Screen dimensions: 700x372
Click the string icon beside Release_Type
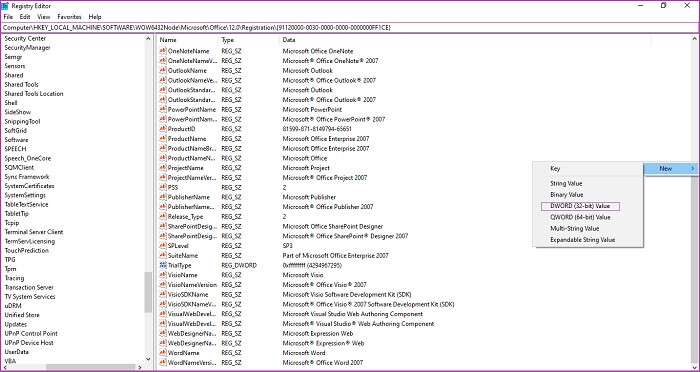[163, 217]
